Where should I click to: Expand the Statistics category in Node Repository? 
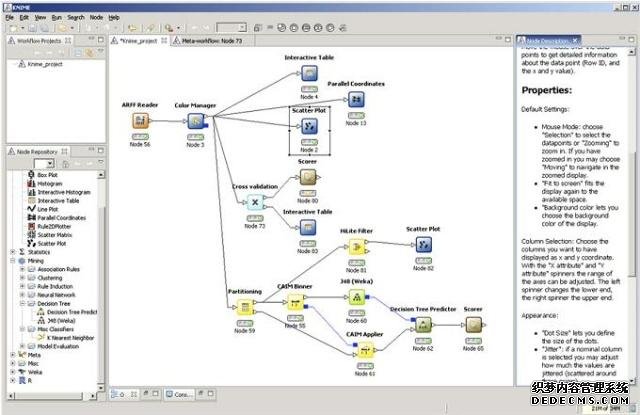11,252
